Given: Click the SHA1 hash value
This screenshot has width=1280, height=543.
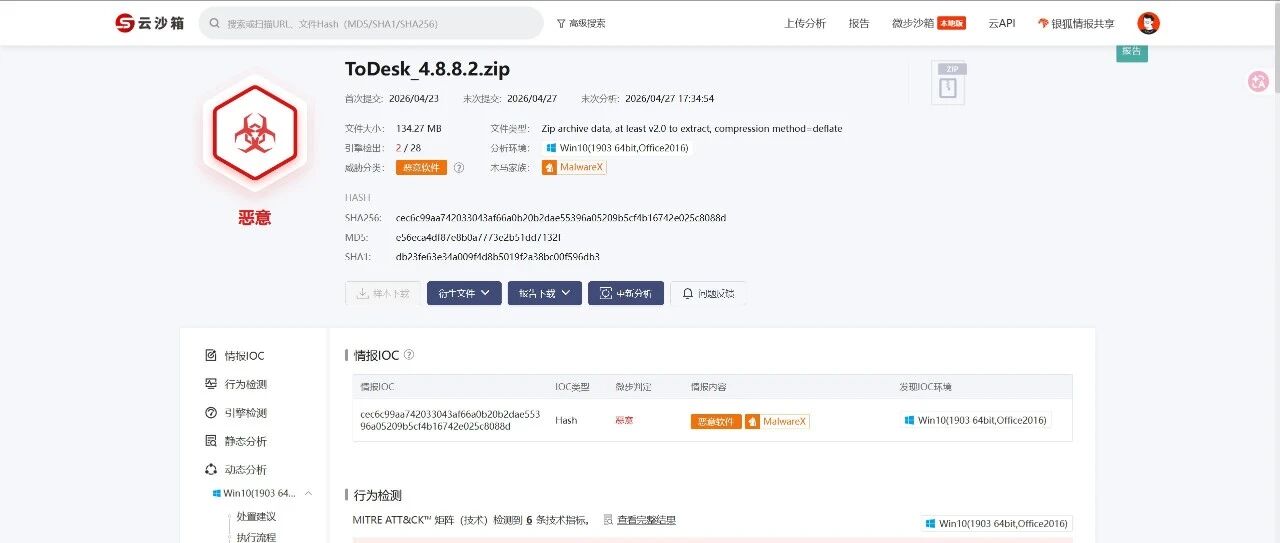Looking at the screenshot, I should (498, 257).
